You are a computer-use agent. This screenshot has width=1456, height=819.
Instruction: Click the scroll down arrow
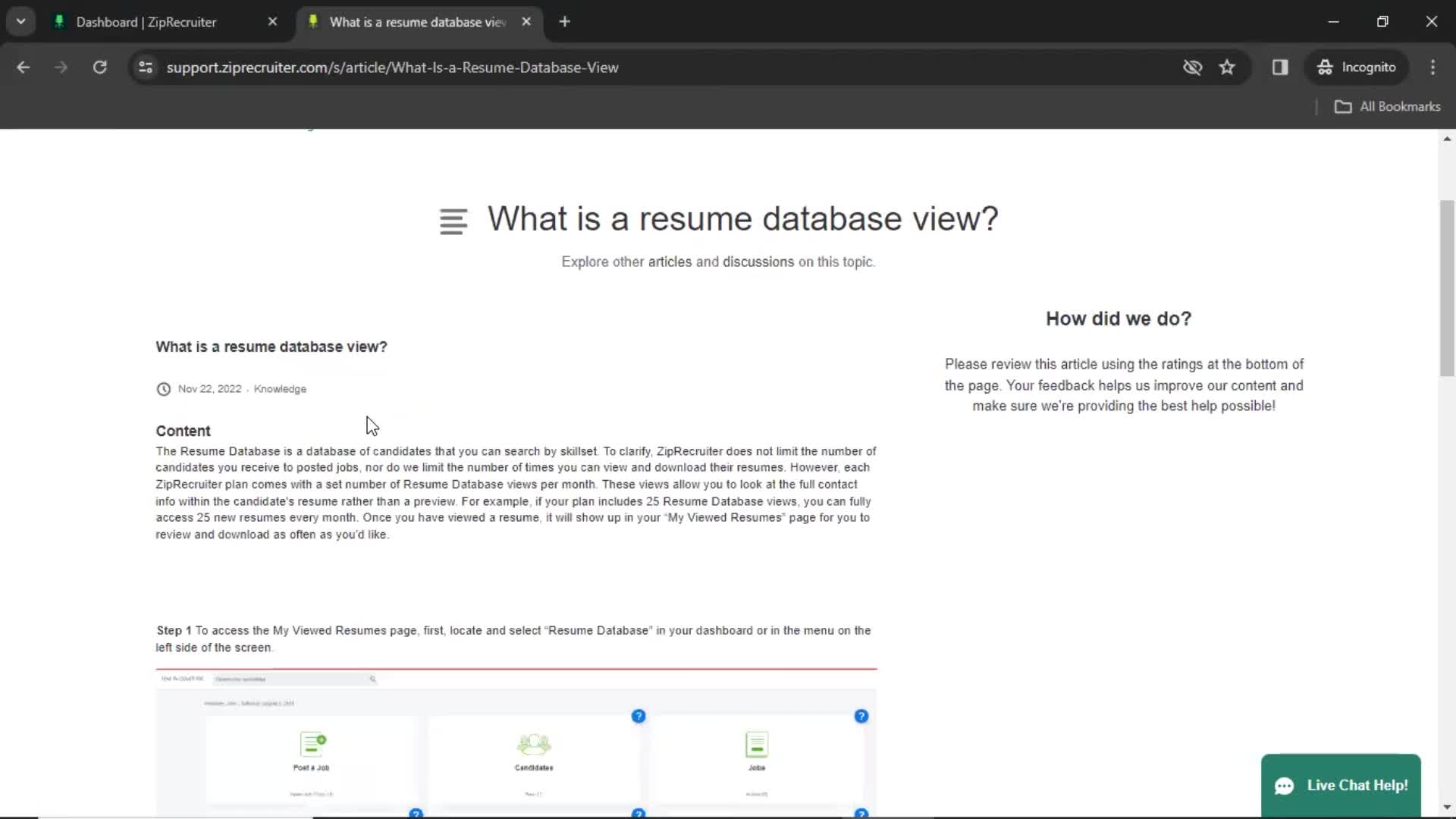(1447, 808)
